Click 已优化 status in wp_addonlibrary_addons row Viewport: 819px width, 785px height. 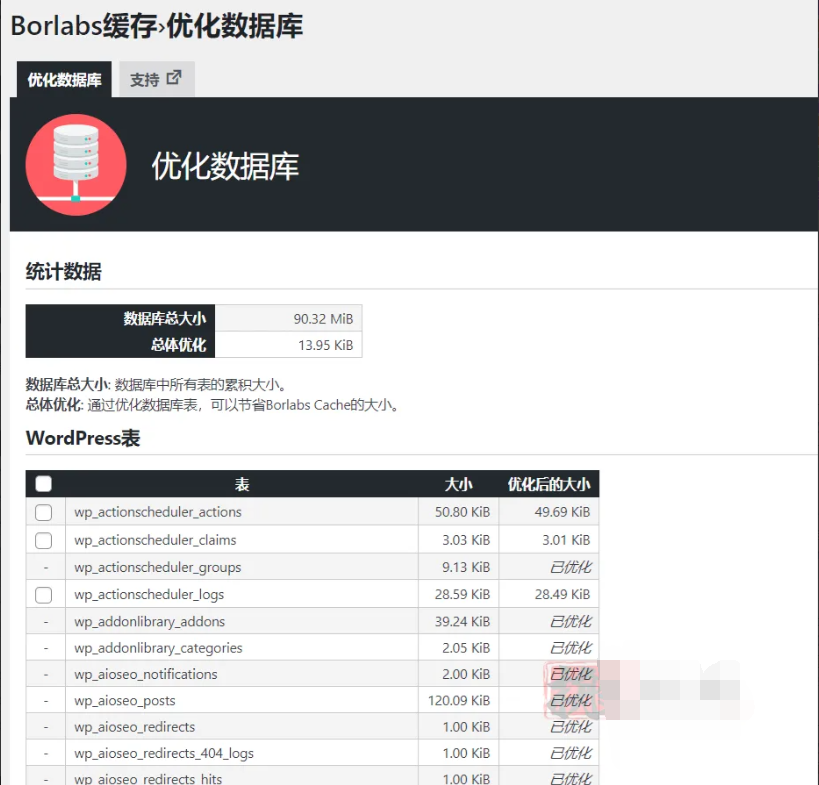pos(570,622)
